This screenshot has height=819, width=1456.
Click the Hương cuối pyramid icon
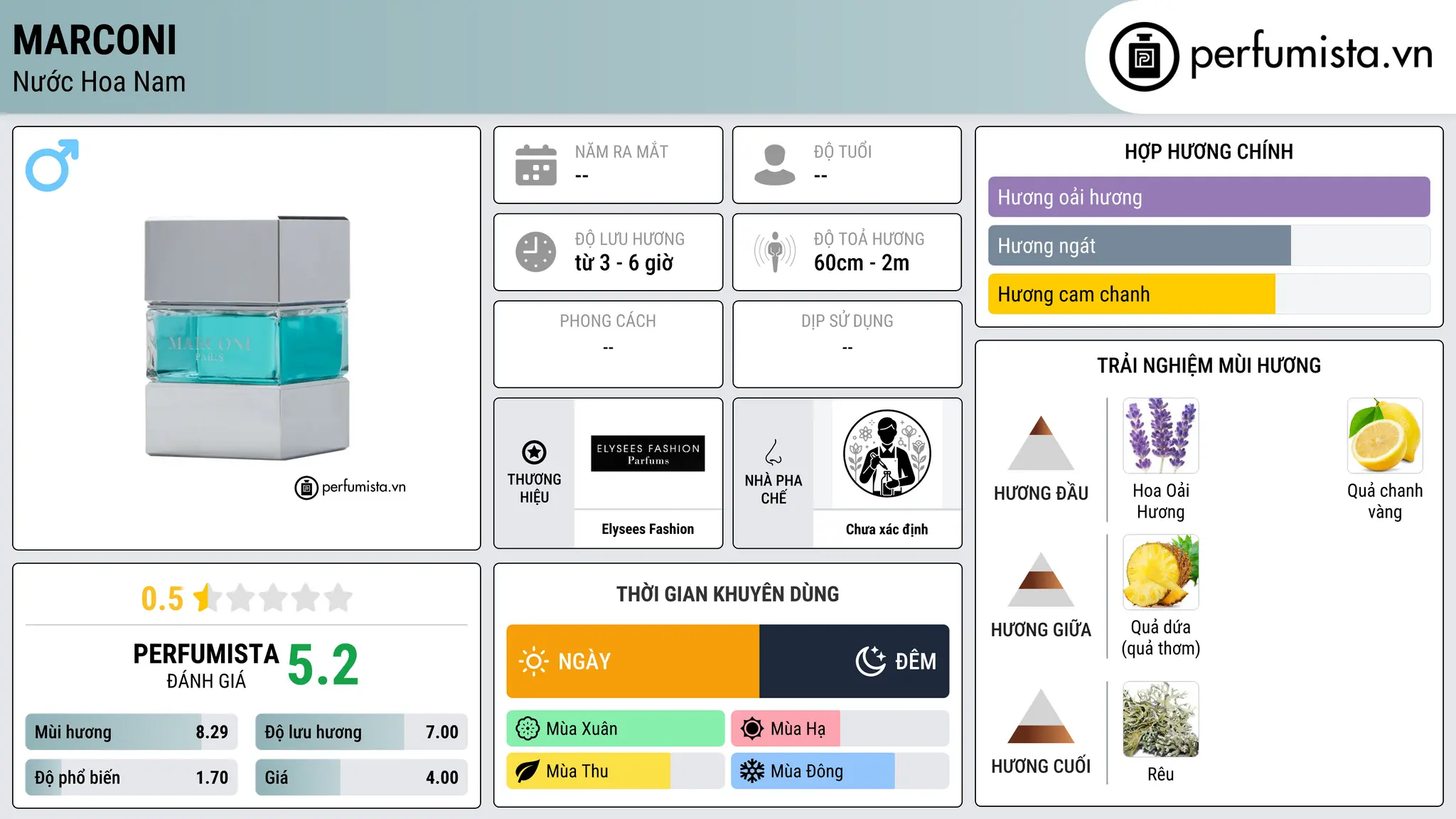coord(1041,716)
